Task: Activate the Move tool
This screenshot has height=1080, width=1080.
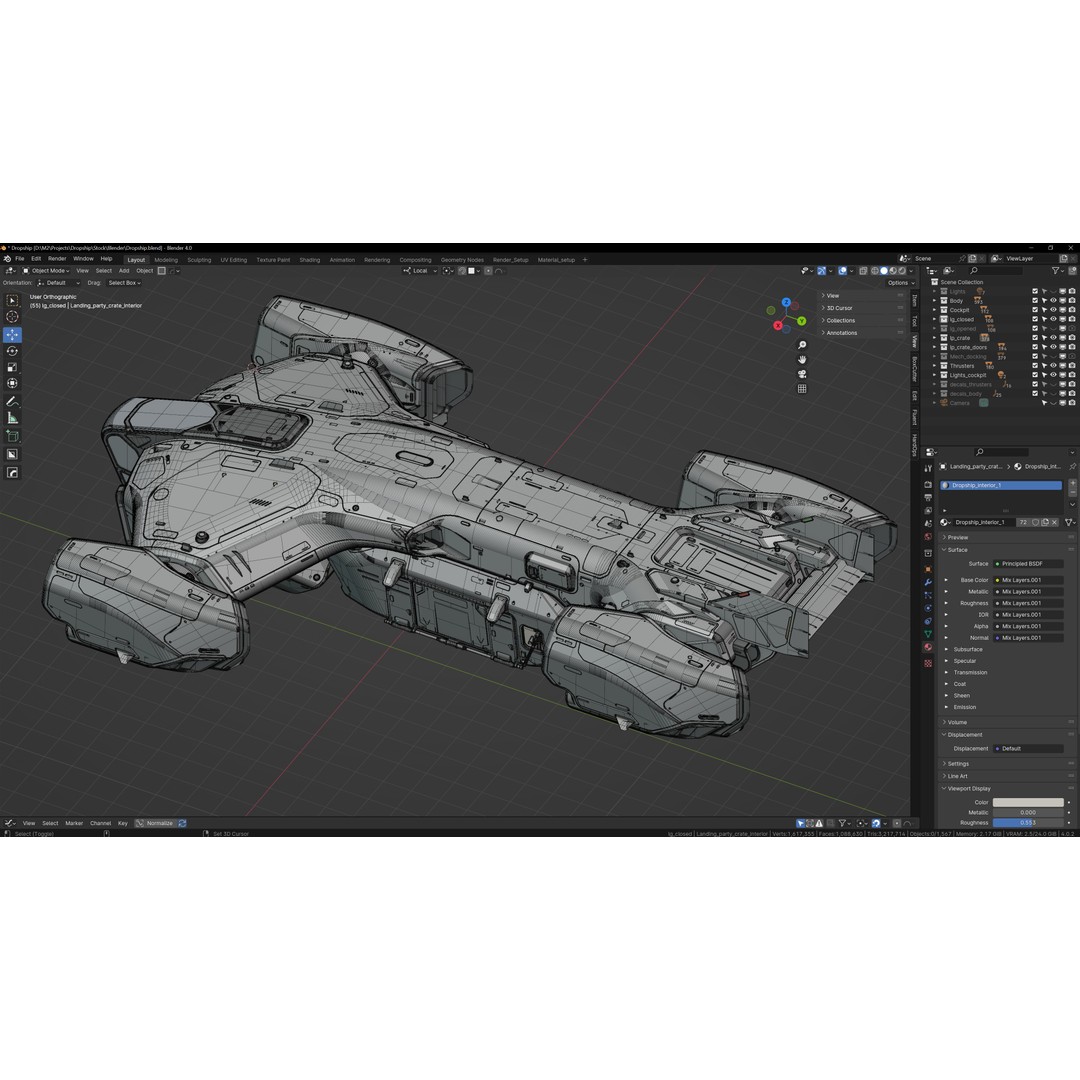Action: [x=12, y=335]
